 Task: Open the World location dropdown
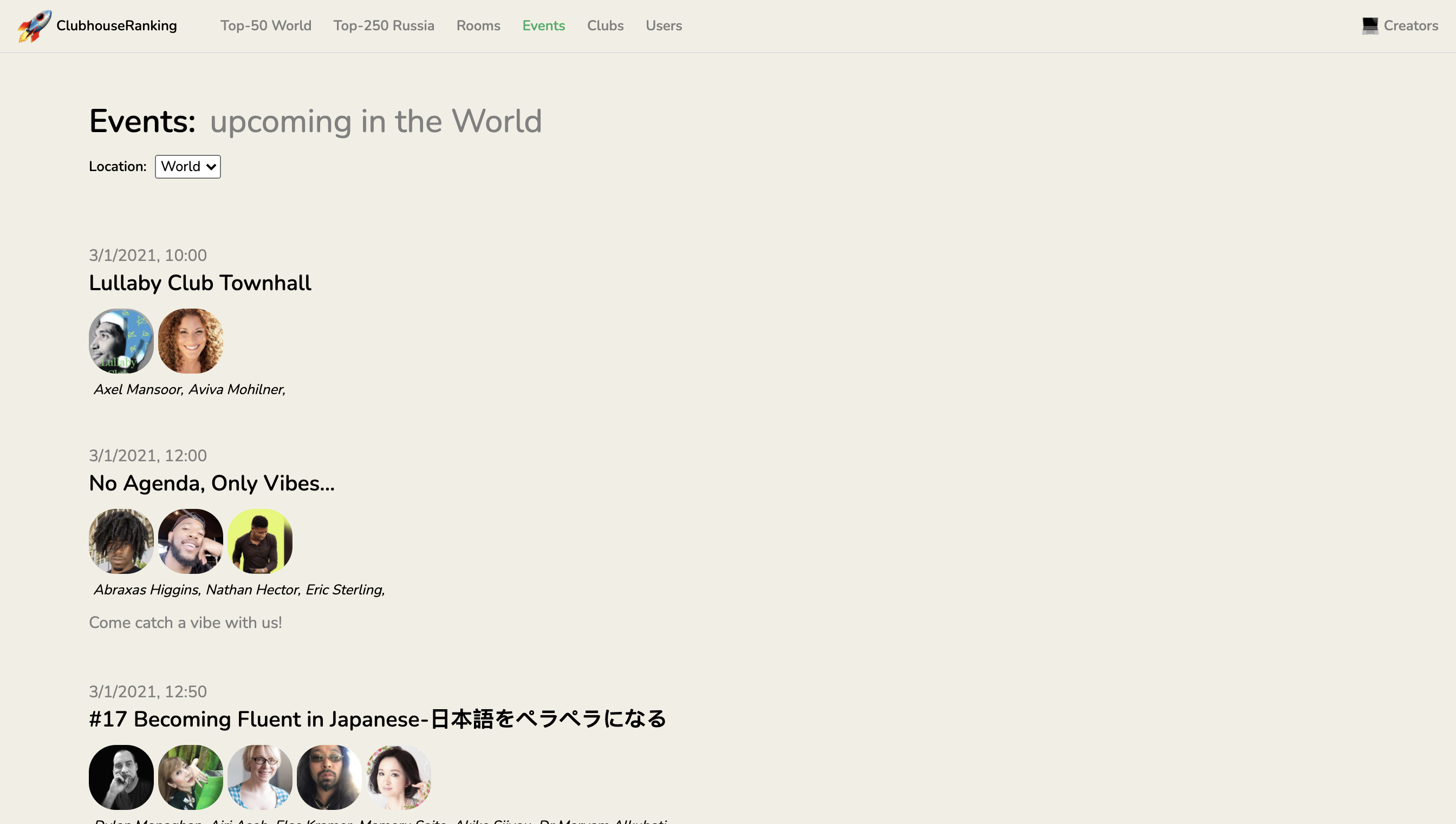[187, 166]
